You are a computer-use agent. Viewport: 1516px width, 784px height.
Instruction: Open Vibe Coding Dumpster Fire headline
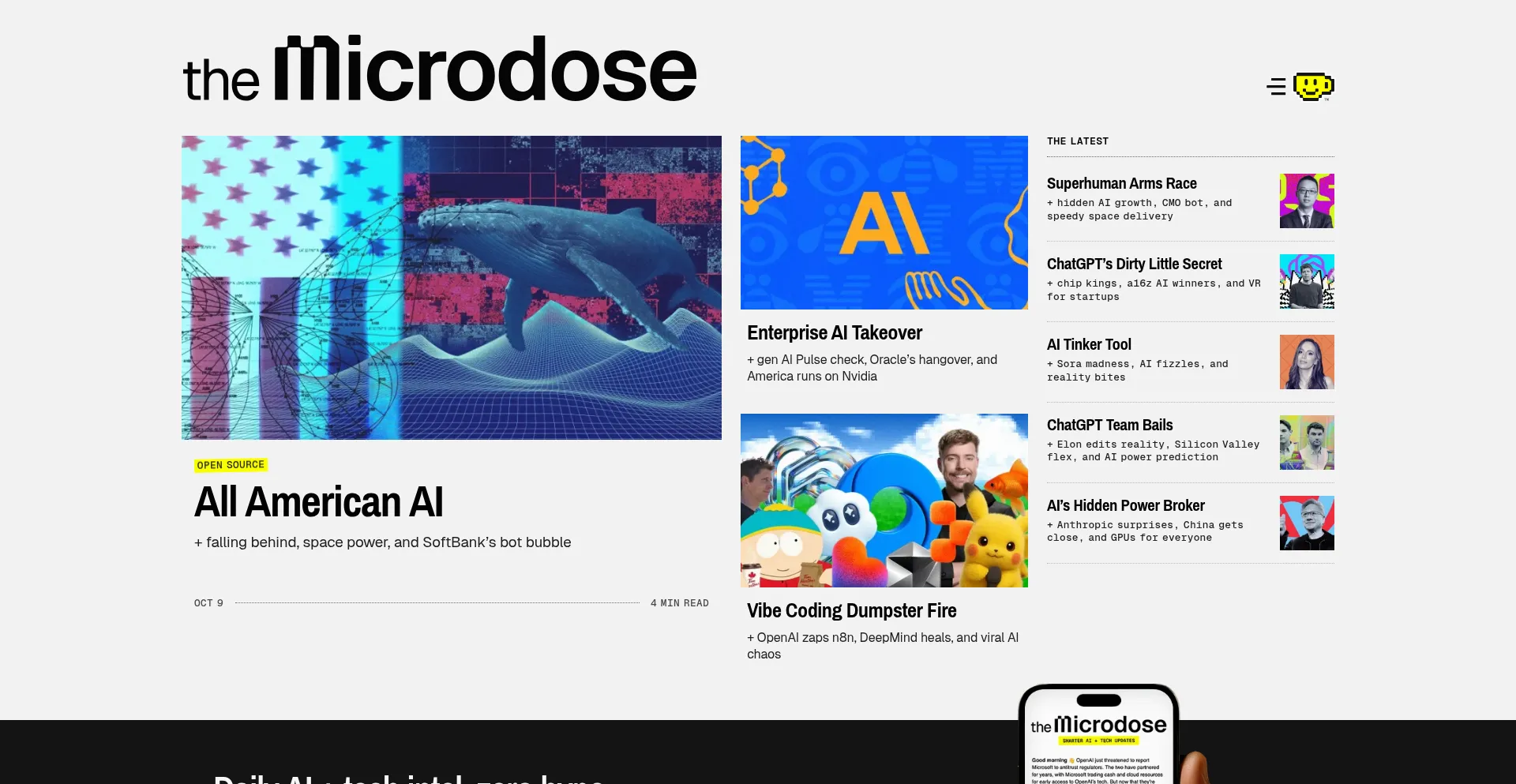[x=851, y=611]
